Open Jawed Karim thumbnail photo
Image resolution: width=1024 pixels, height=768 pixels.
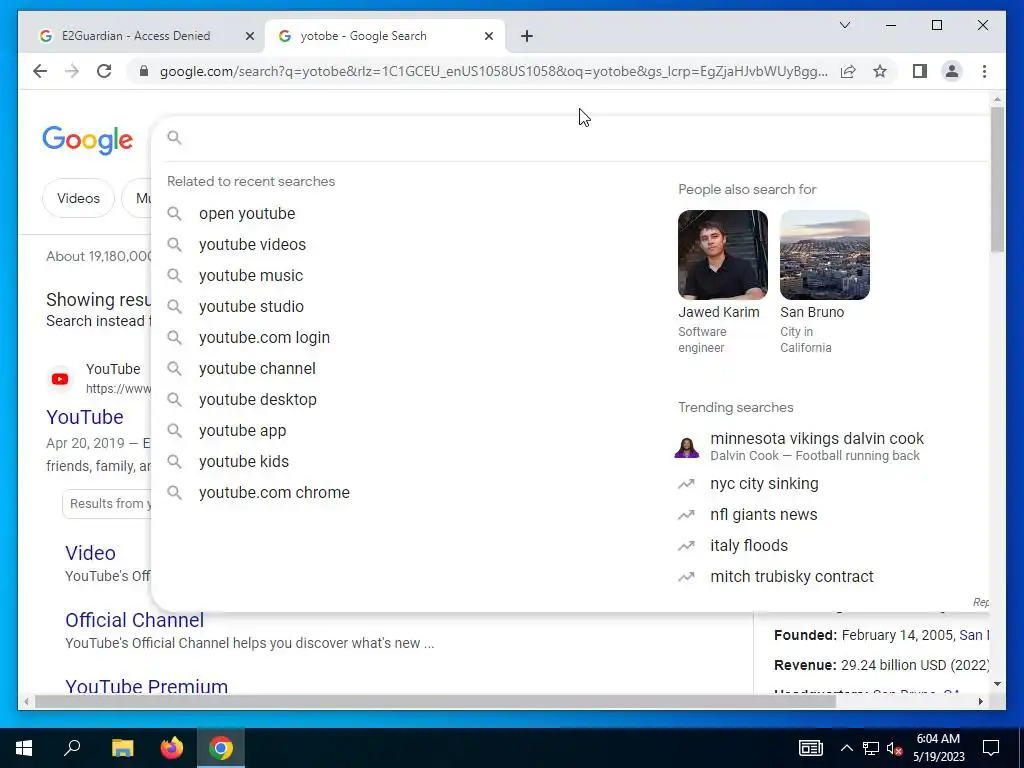click(723, 255)
